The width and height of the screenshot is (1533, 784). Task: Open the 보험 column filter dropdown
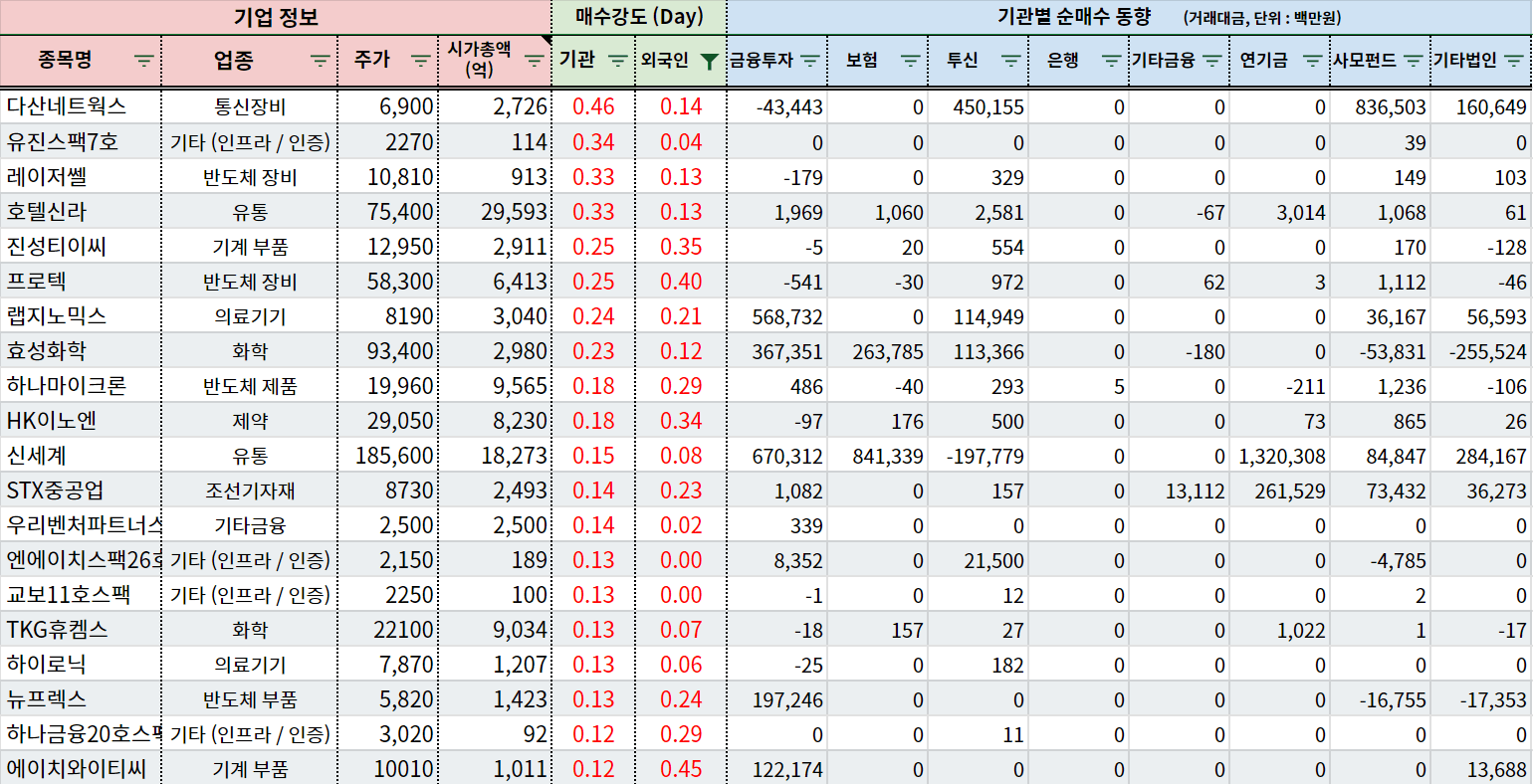pyautogui.click(x=910, y=61)
